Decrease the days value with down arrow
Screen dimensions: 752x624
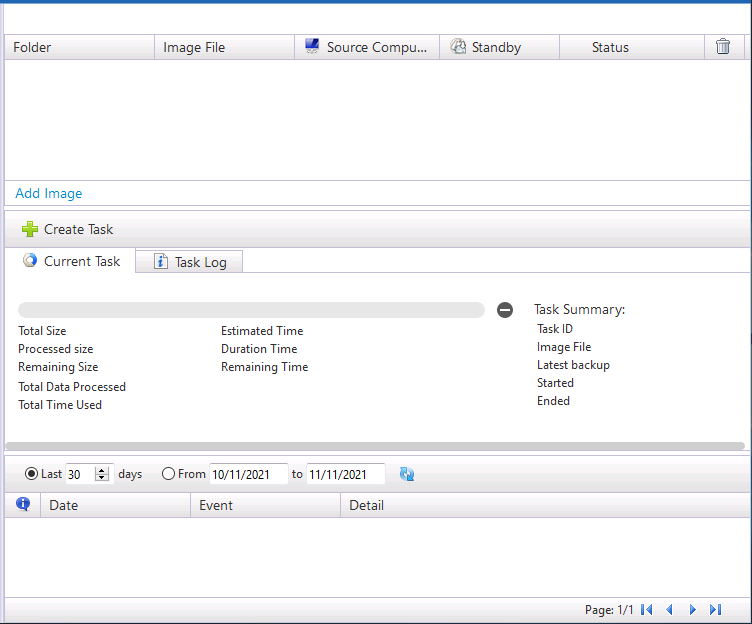102,478
